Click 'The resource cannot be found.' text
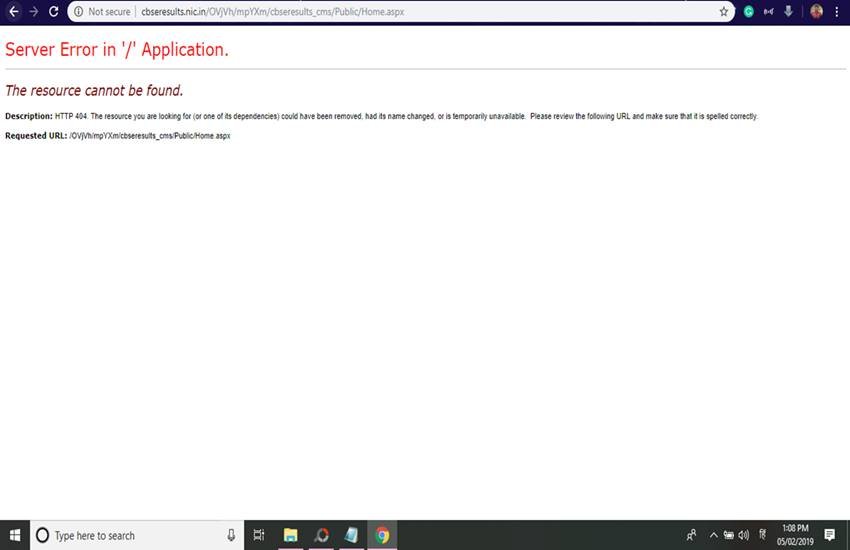 [x=94, y=90]
